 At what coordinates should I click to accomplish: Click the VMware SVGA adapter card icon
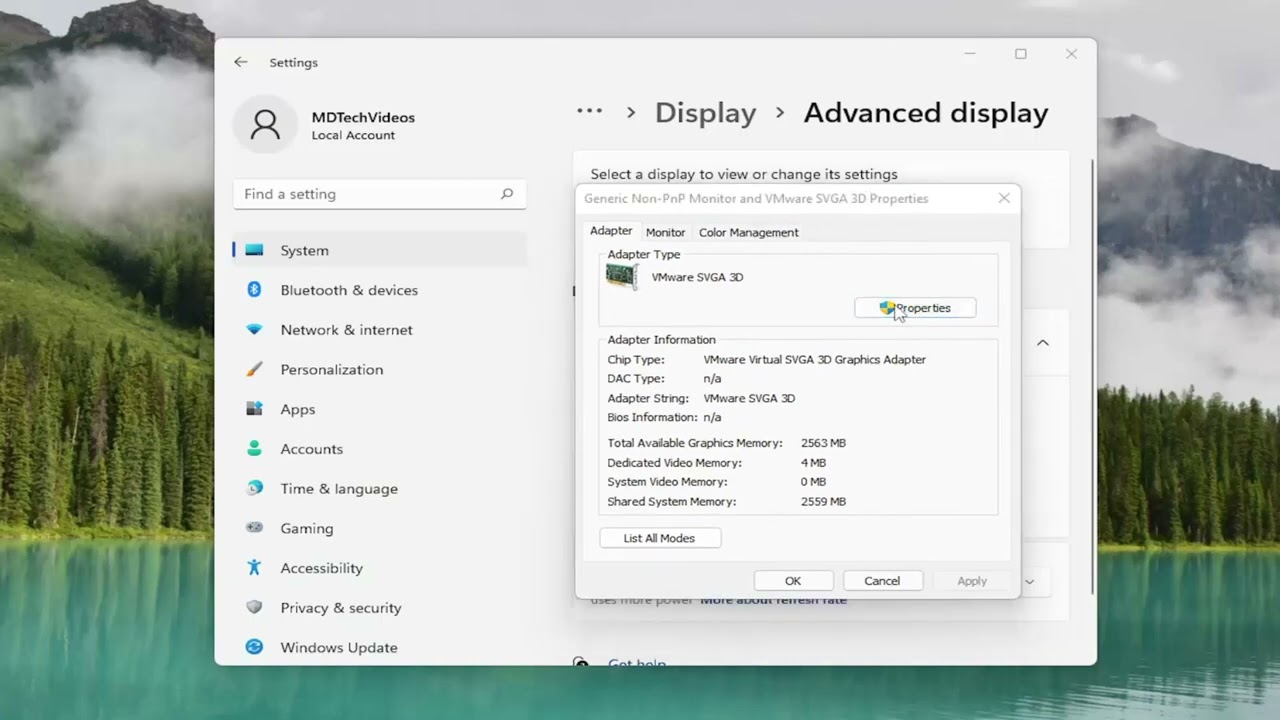622,277
